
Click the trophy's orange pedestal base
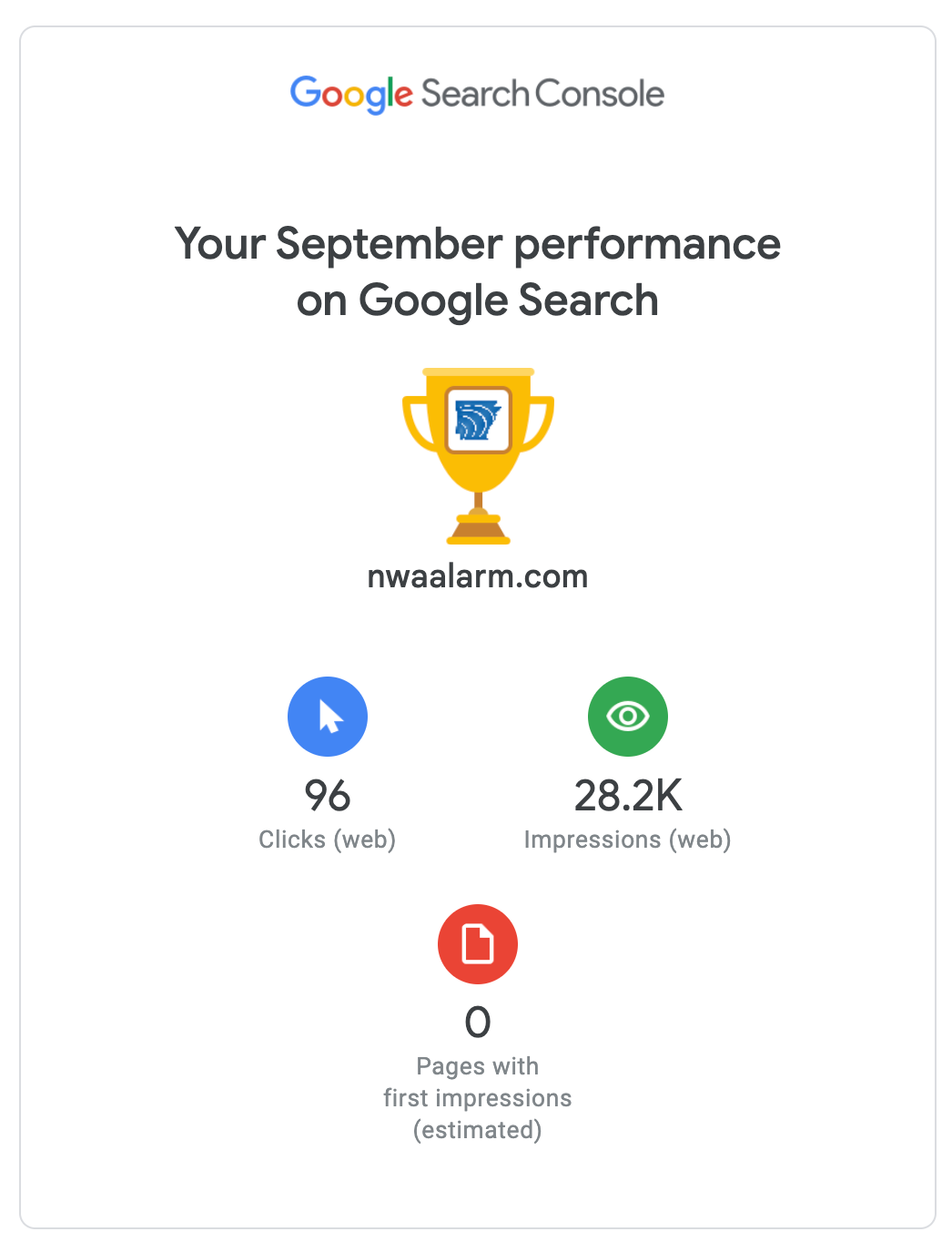(478, 529)
